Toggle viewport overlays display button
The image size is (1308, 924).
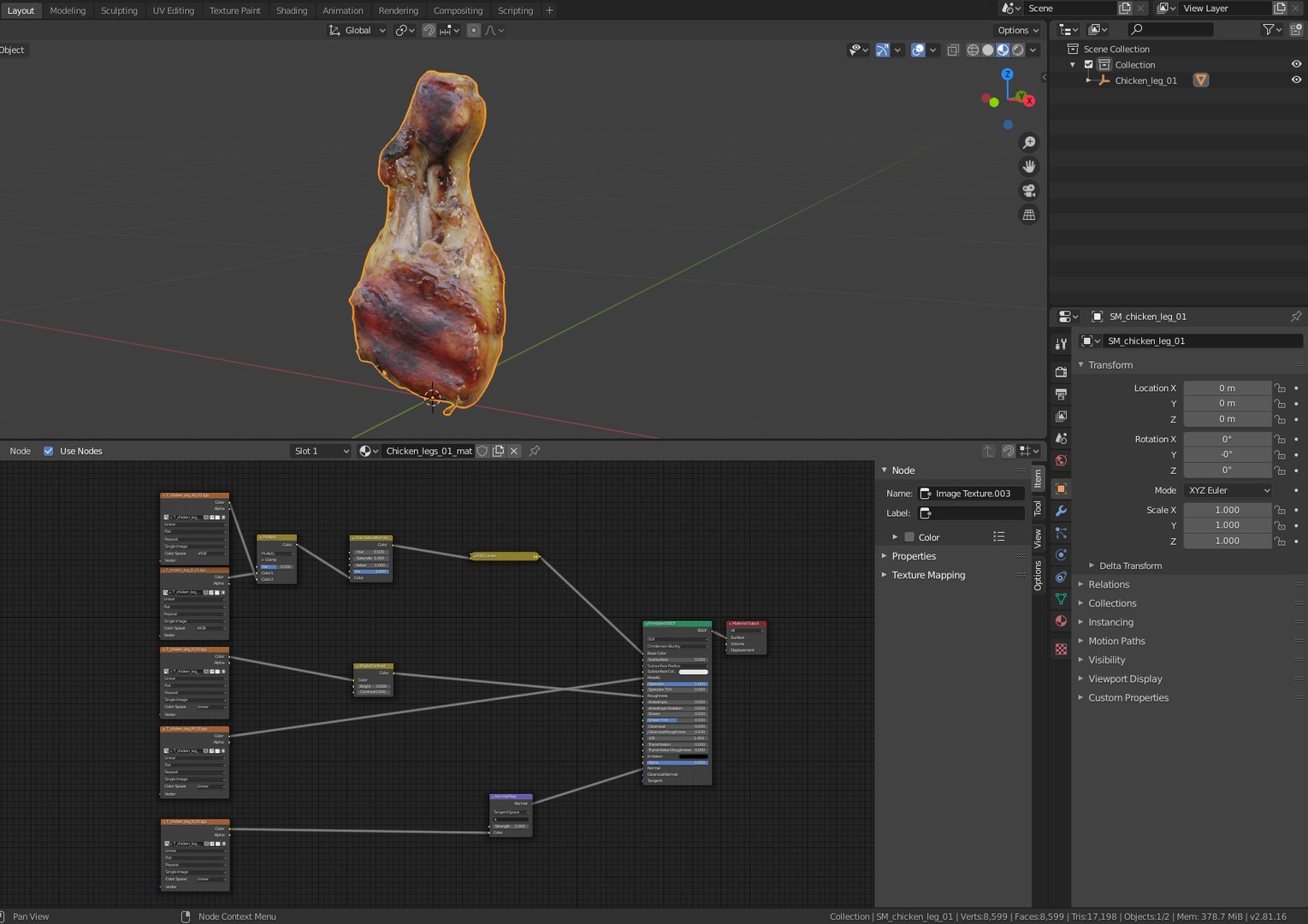pos(918,50)
